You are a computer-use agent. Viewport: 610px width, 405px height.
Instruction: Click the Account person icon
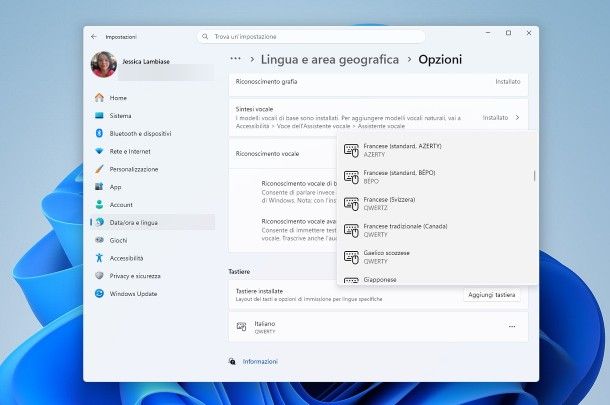point(100,205)
